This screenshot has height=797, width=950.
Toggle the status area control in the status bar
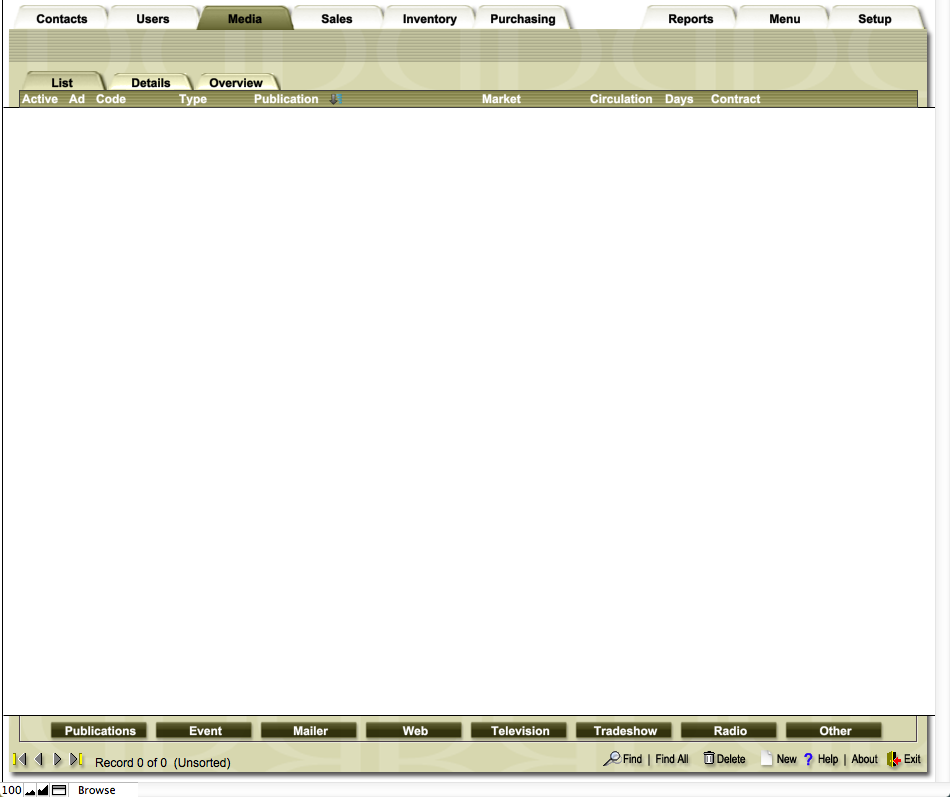click(59, 790)
